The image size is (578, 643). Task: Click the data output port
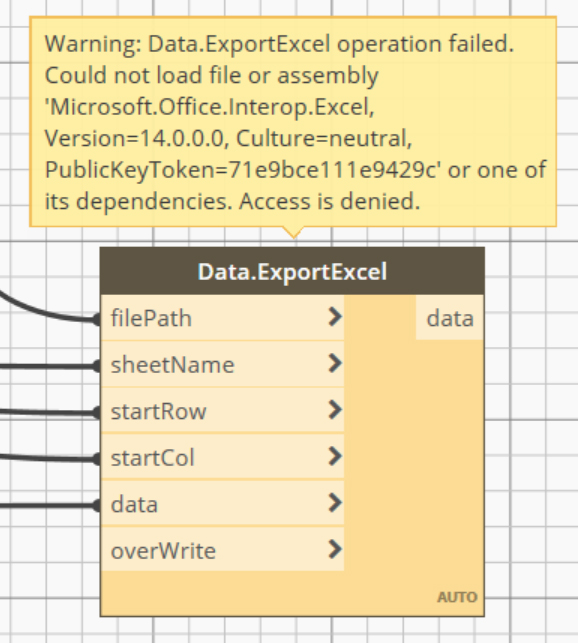(450, 318)
